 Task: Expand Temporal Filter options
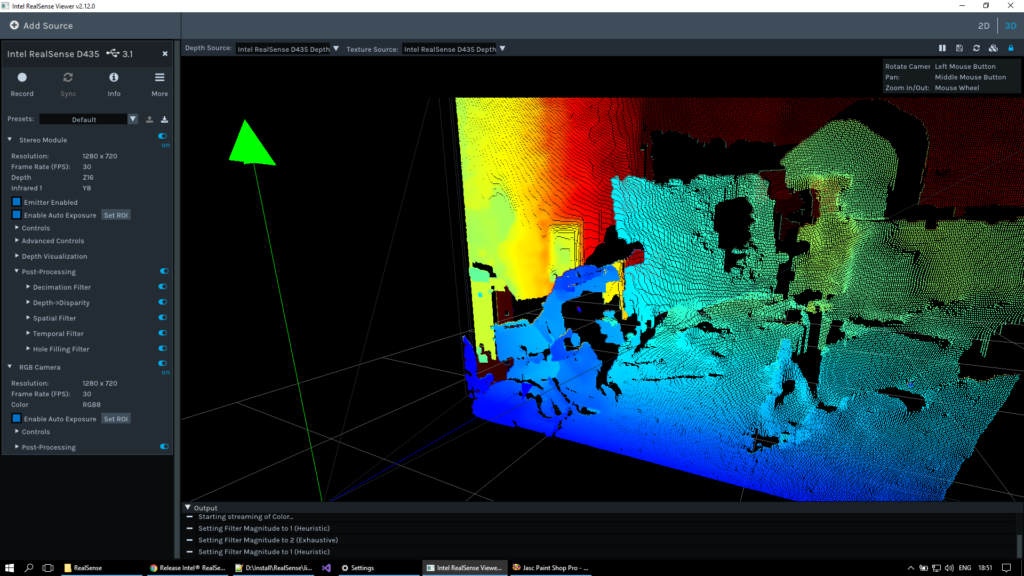click(x=28, y=333)
